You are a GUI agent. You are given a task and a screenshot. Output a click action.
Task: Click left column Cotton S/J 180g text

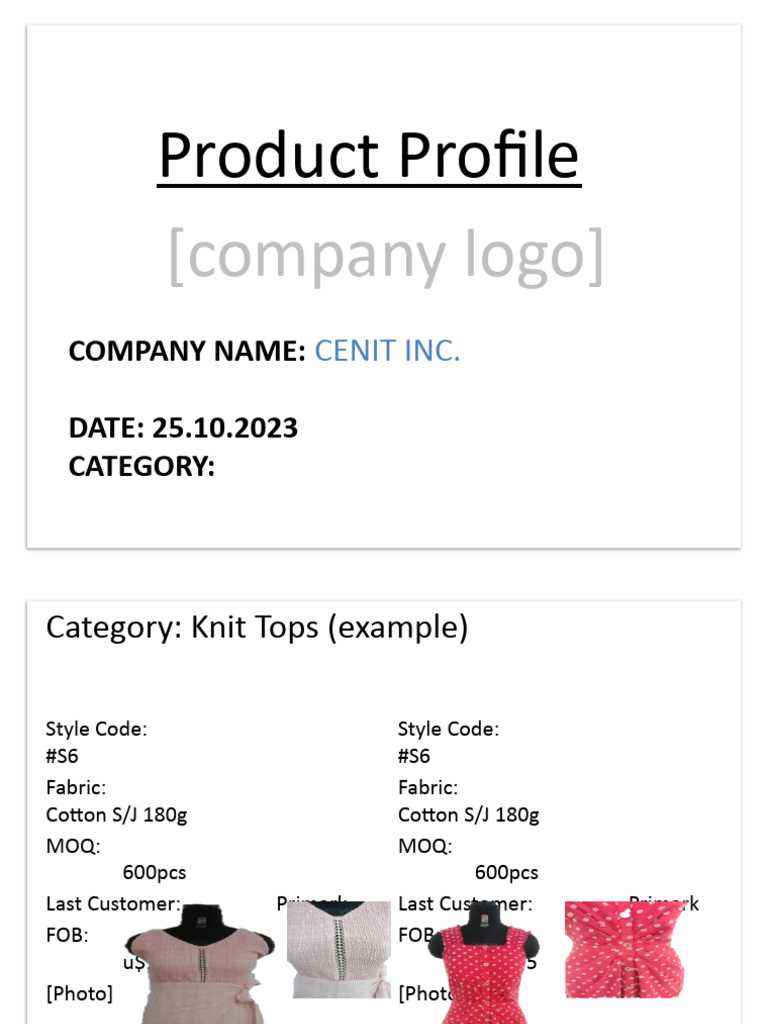(116, 816)
